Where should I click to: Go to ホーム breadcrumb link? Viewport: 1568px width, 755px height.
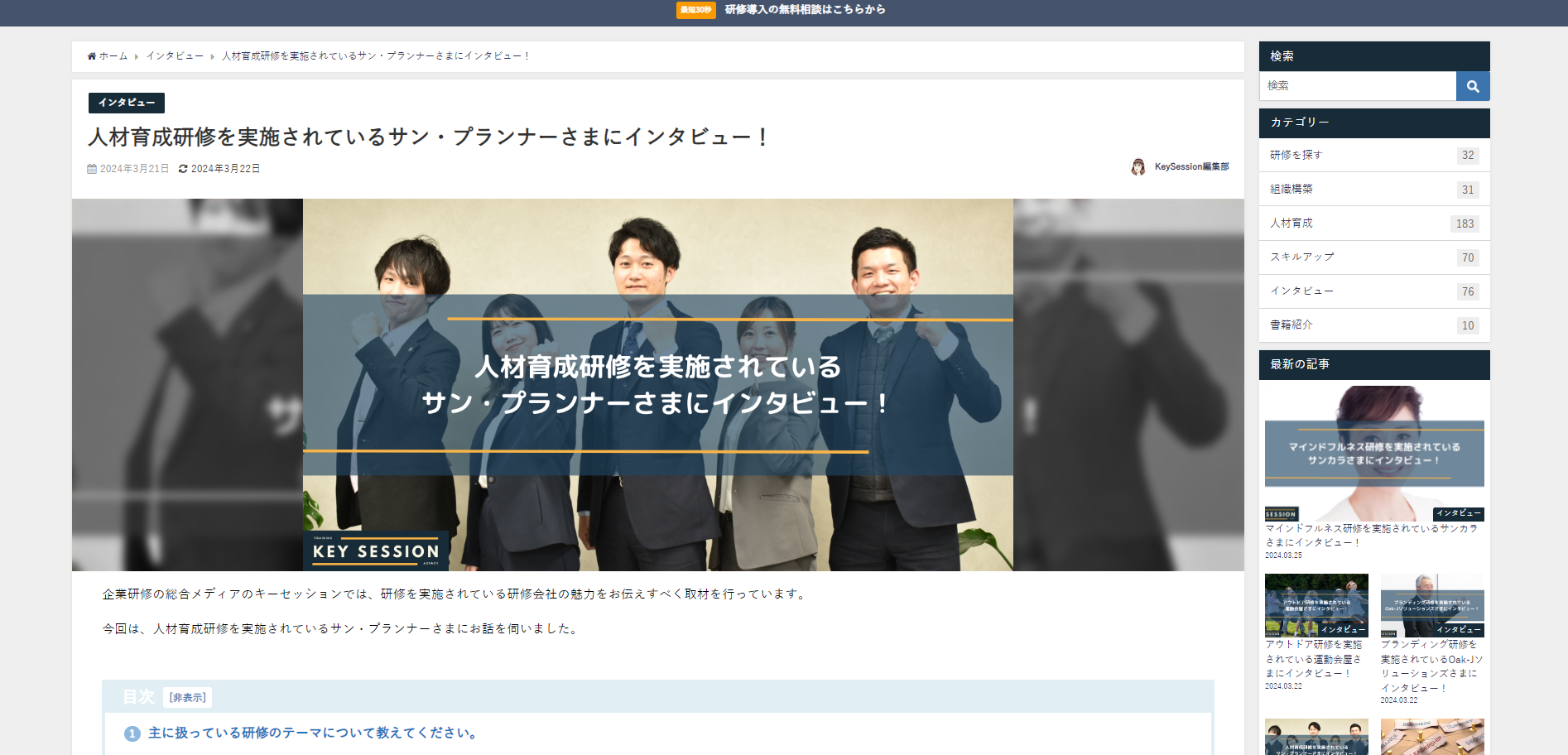click(x=113, y=56)
